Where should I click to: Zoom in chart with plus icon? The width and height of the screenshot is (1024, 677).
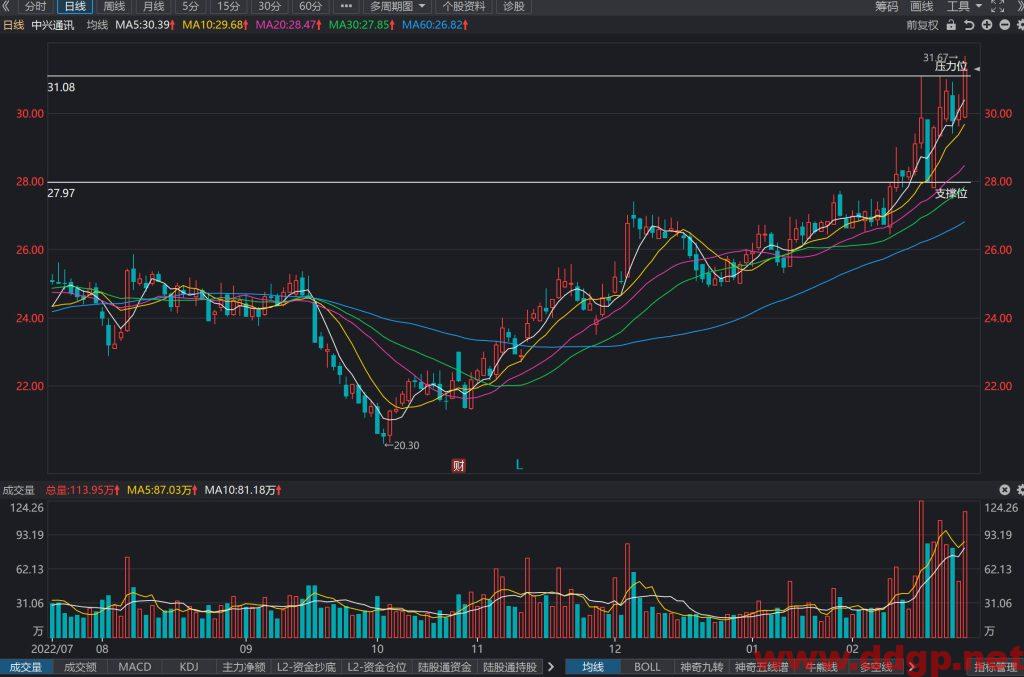(x=987, y=25)
